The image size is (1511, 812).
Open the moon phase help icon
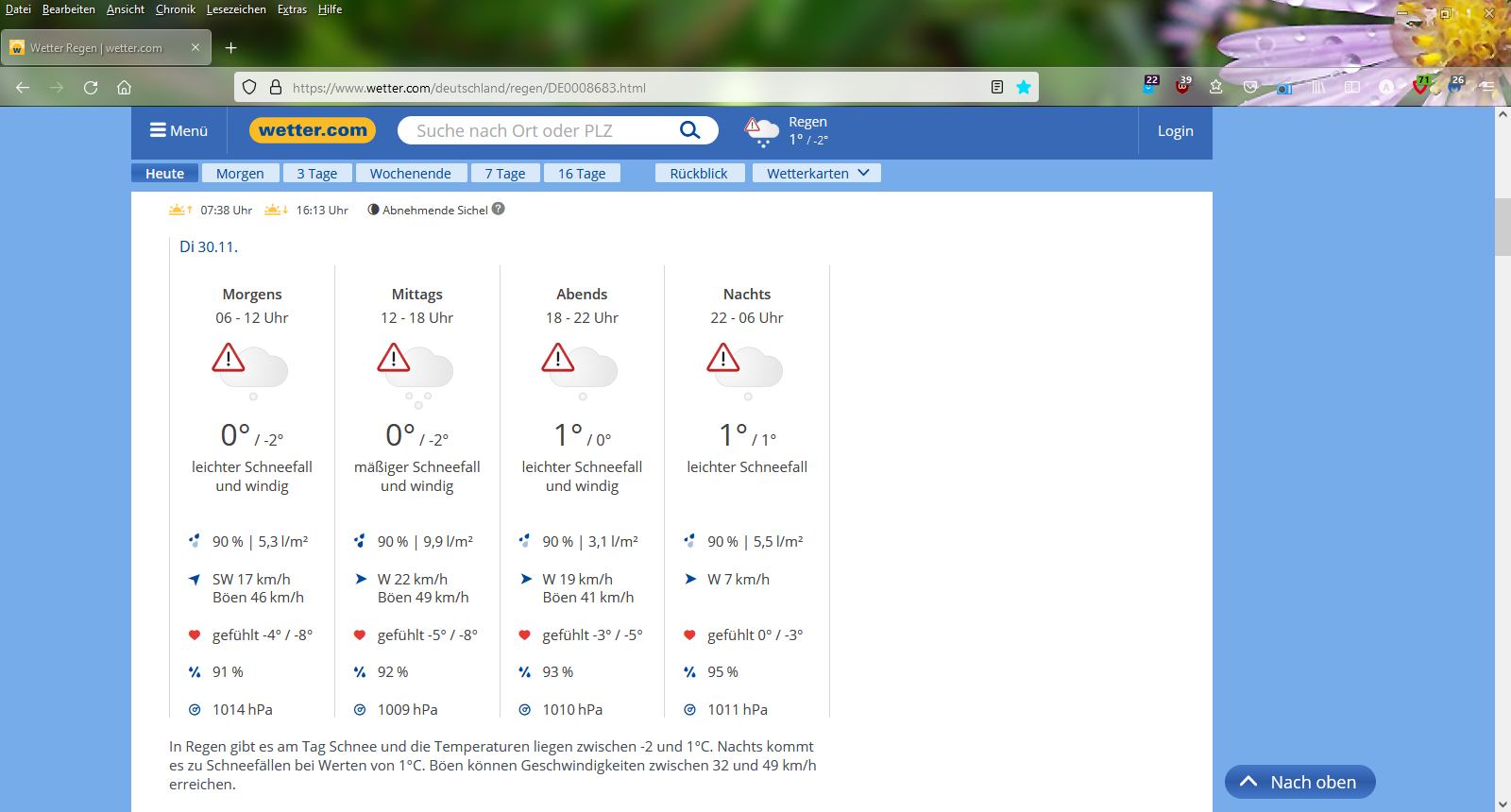point(499,210)
